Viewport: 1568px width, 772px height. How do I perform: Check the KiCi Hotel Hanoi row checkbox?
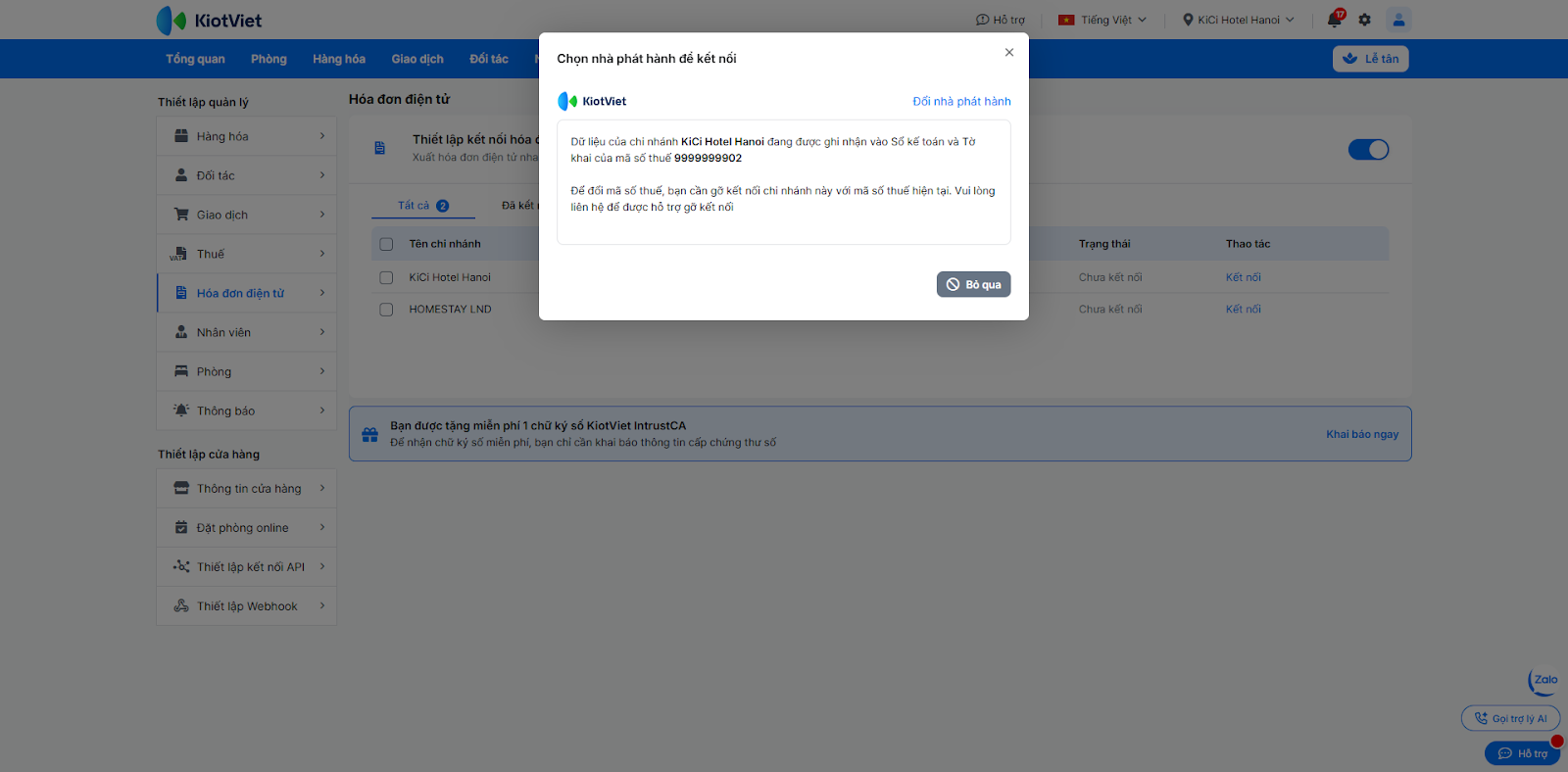point(386,277)
